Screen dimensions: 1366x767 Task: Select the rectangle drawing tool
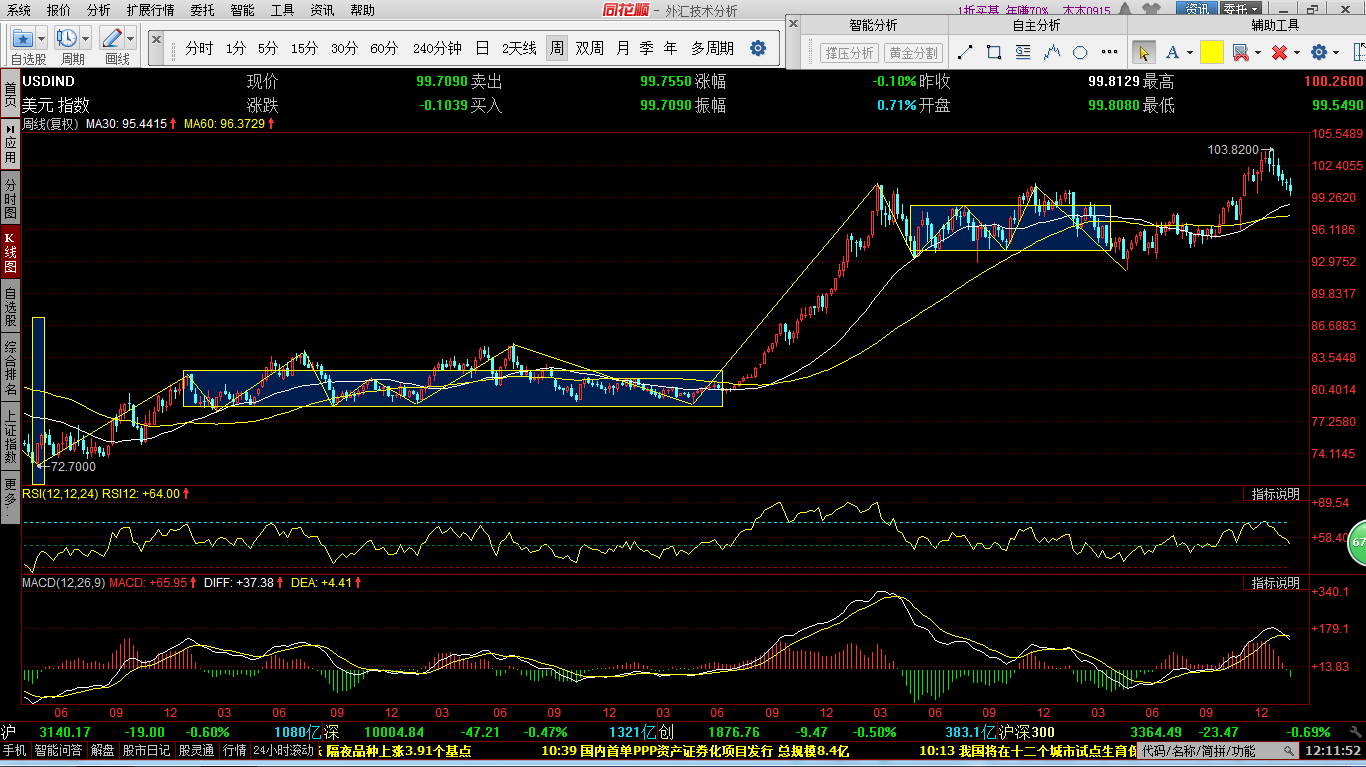tap(994, 52)
